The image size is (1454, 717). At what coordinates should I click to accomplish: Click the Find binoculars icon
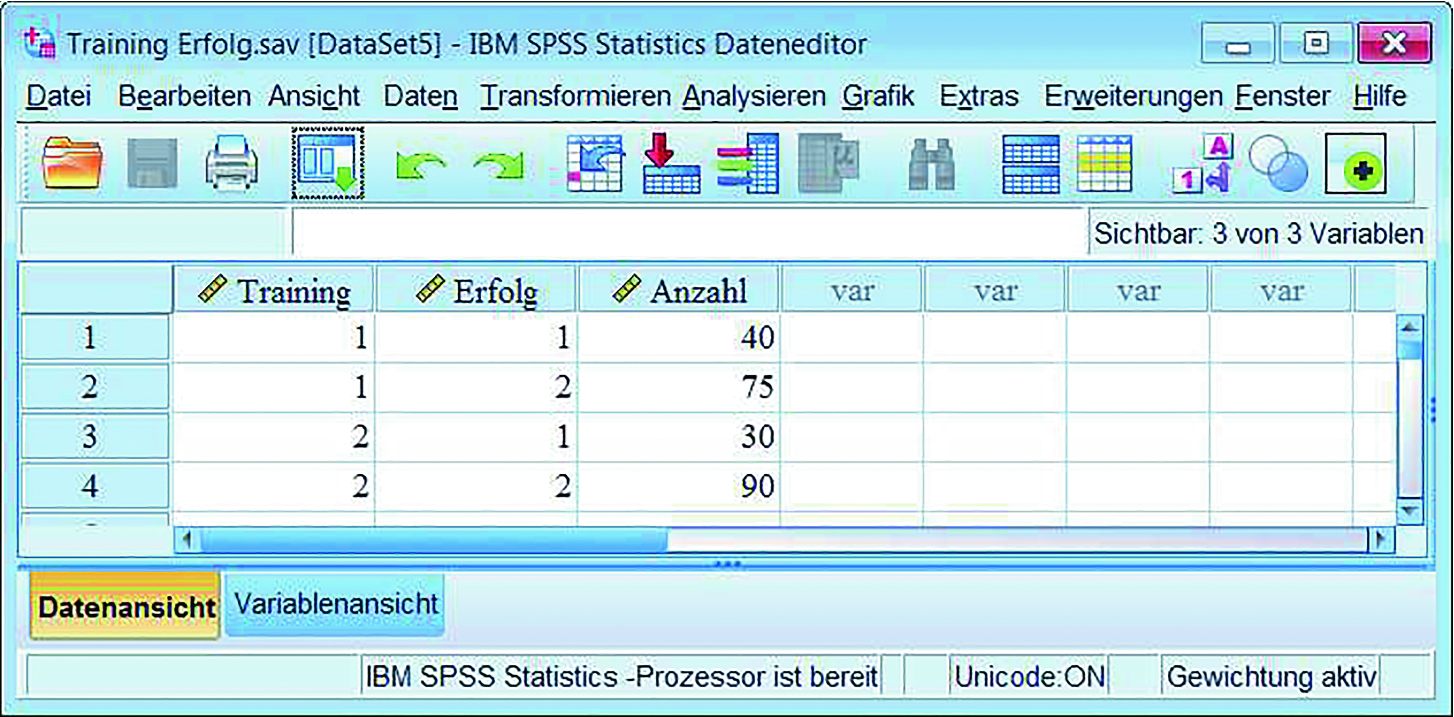click(930, 165)
